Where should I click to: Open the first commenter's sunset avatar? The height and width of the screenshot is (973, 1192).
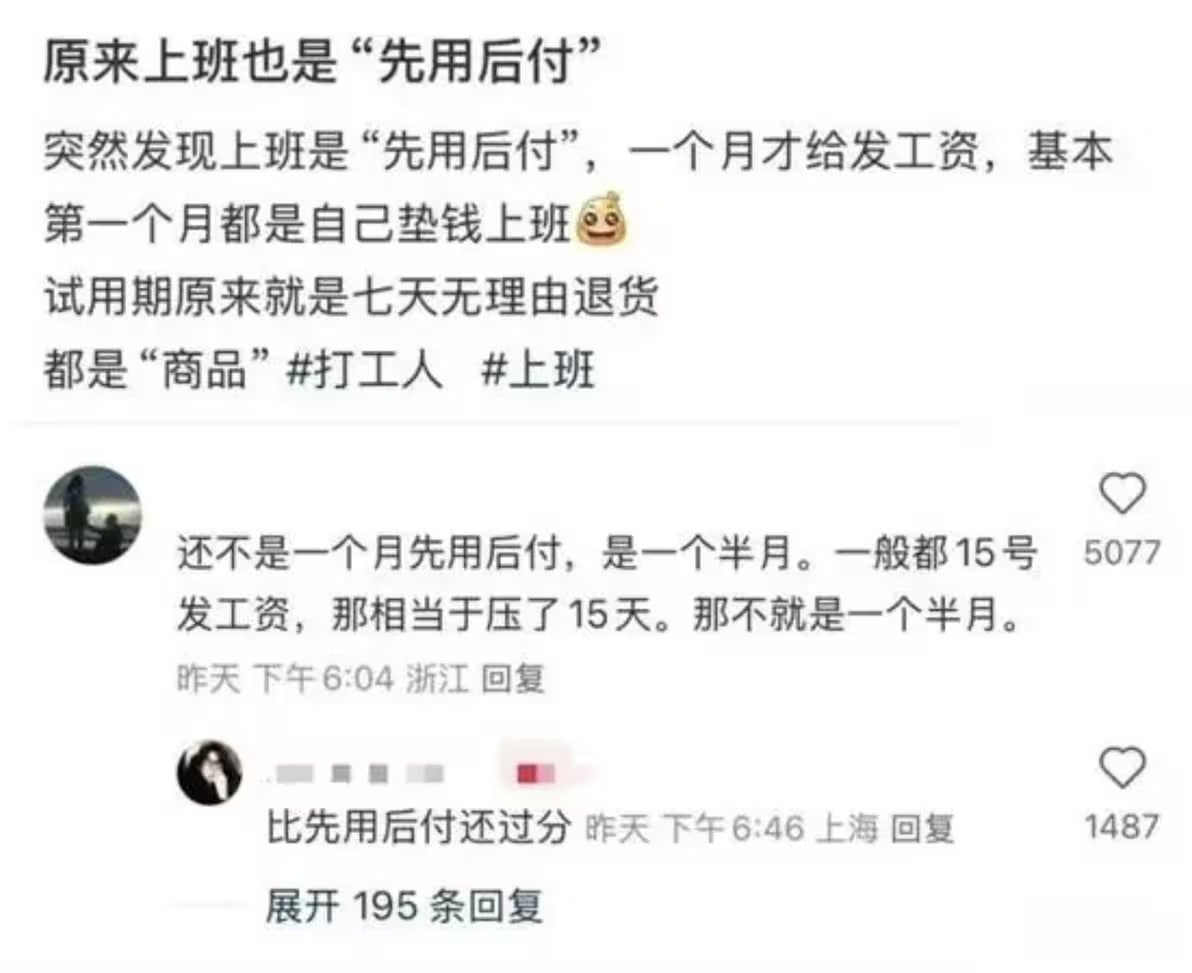pyautogui.click(x=93, y=515)
